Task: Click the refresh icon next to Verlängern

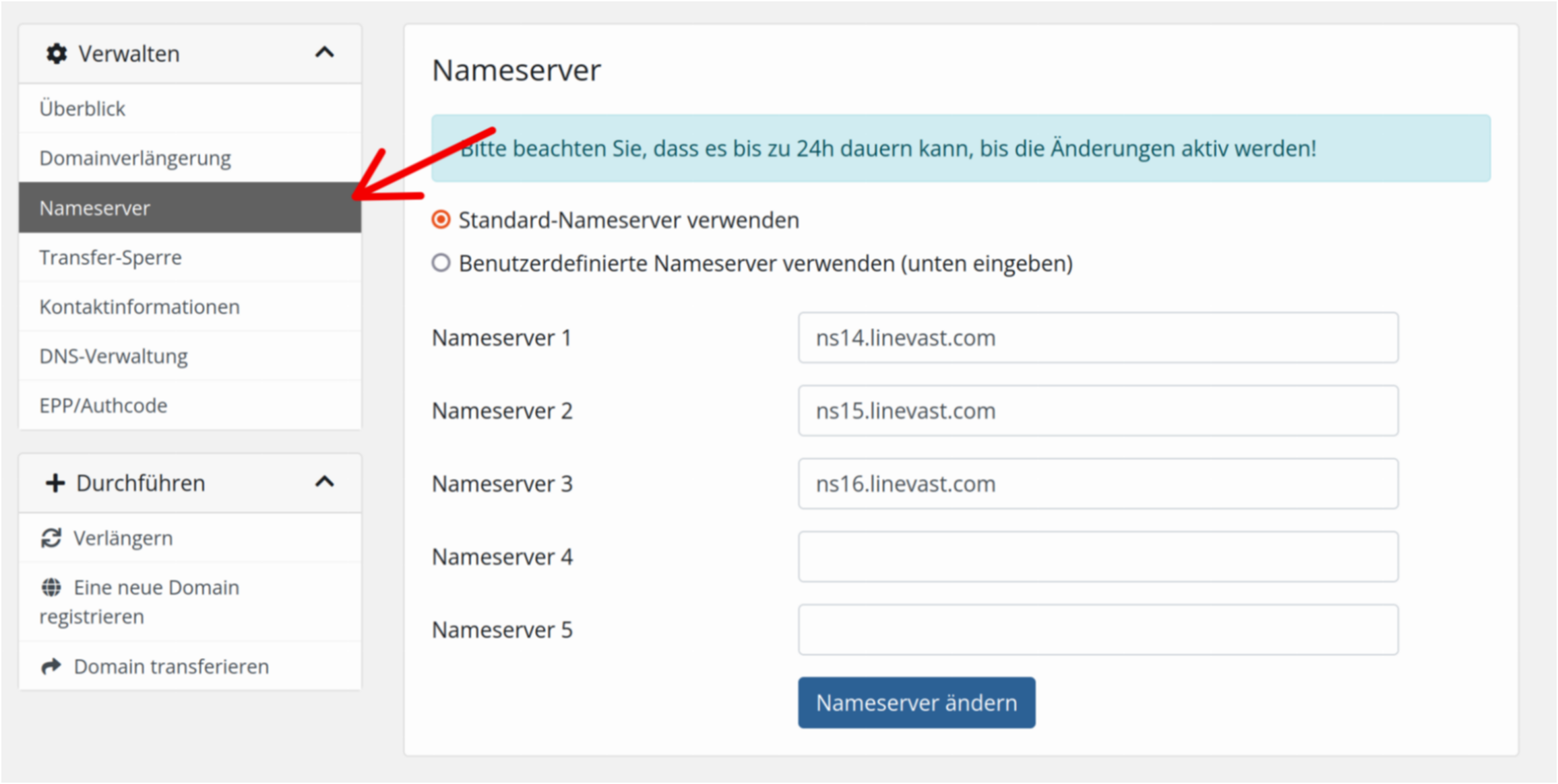Action: [51, 538]
